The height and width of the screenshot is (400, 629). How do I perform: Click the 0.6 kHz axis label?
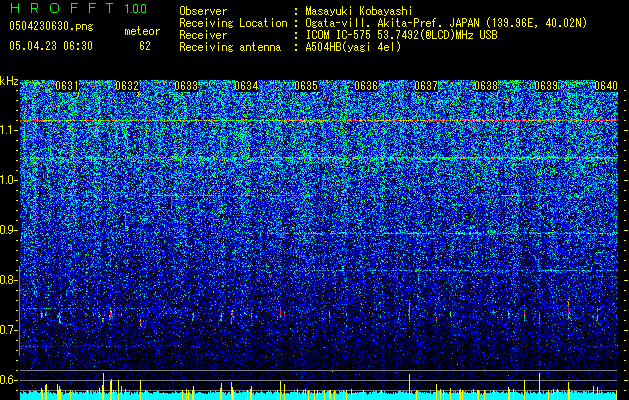(8, 380)
